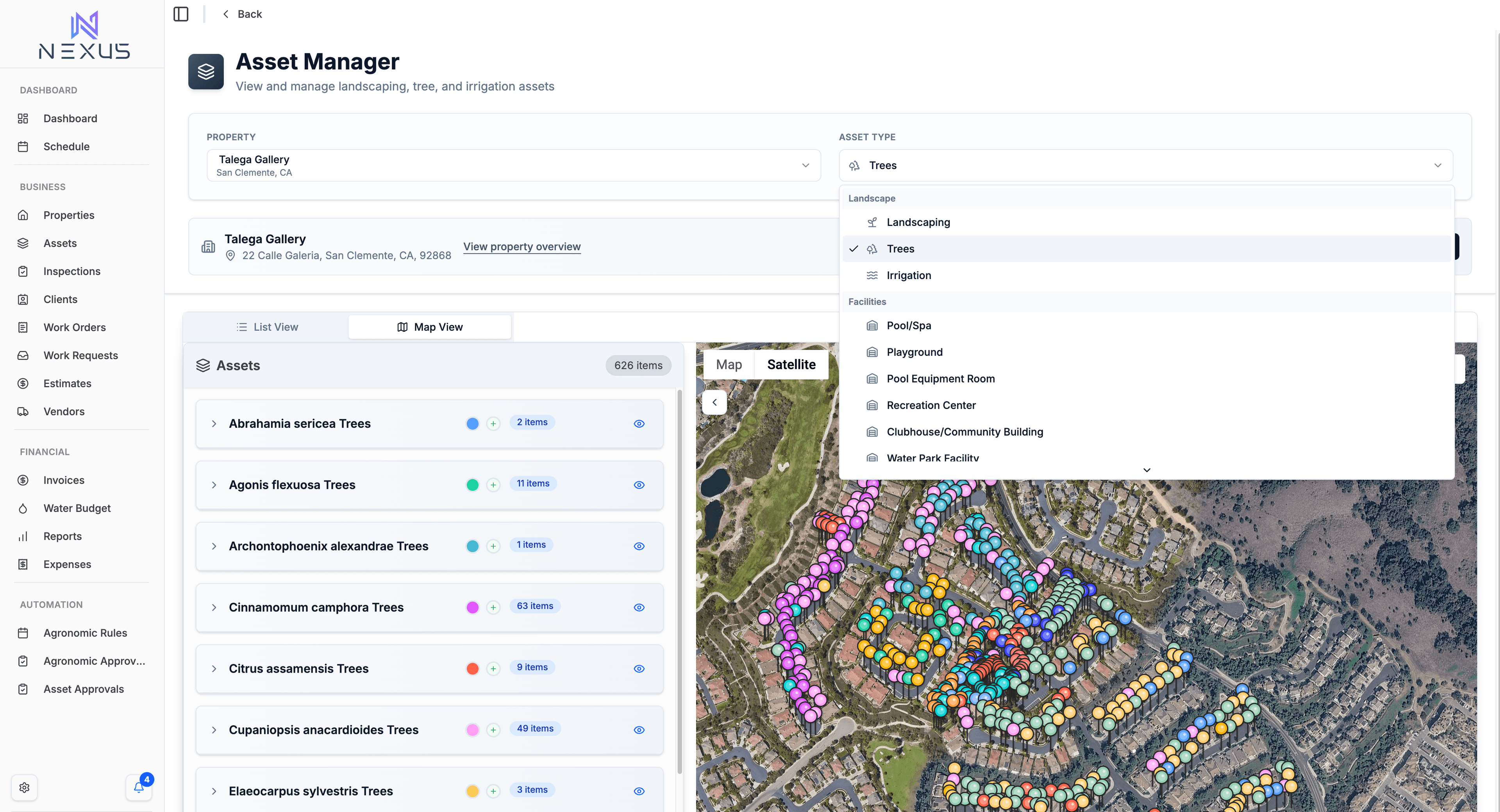Open Reports via the bar chart icon
1500x812 pixels.
(23, 536)
